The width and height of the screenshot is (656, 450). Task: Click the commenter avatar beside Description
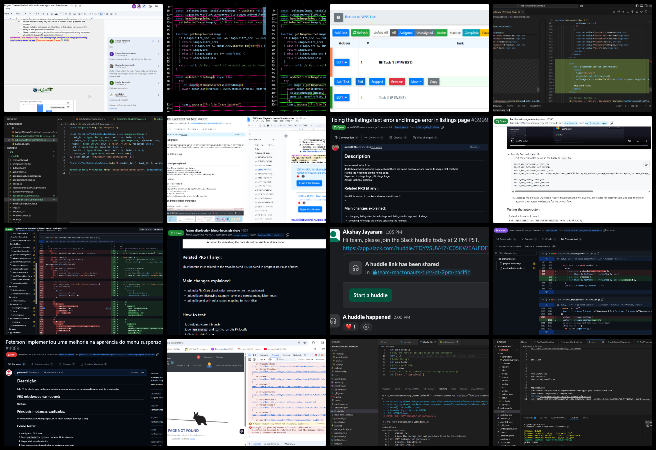(336, 148)
